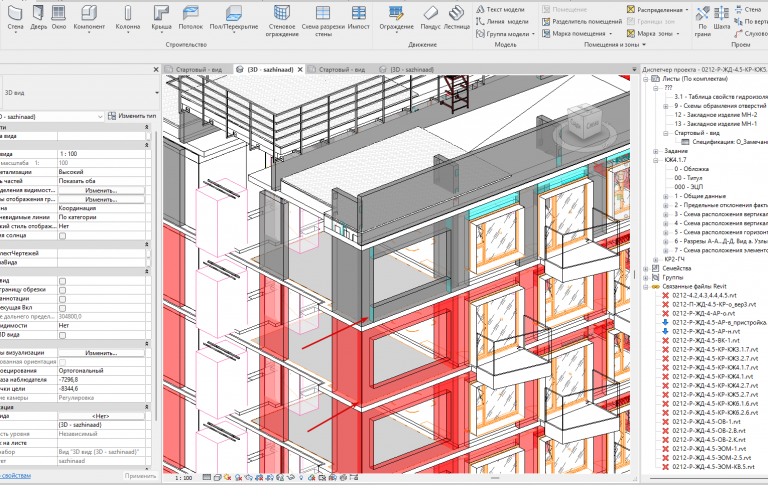Pick the Пол/Перекрытие floor tool
The width and height of the screenshot is (768, 485).
tap(234, 17)
